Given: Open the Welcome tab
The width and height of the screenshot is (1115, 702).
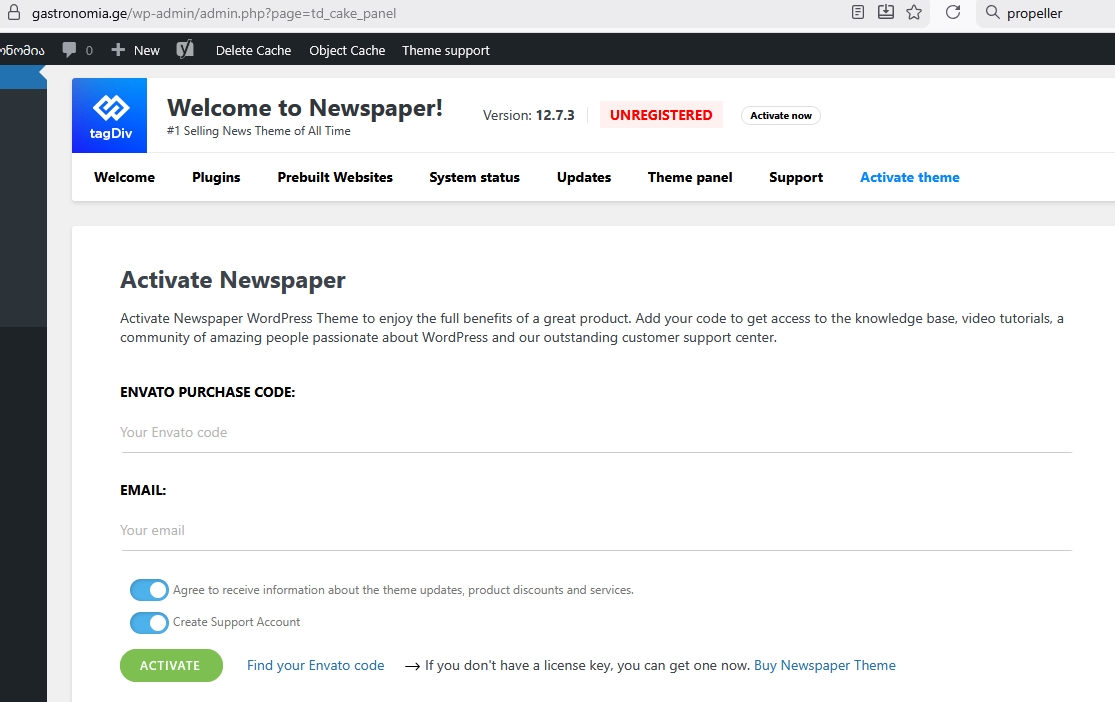Looking at the screenshot, I should 124,177.
